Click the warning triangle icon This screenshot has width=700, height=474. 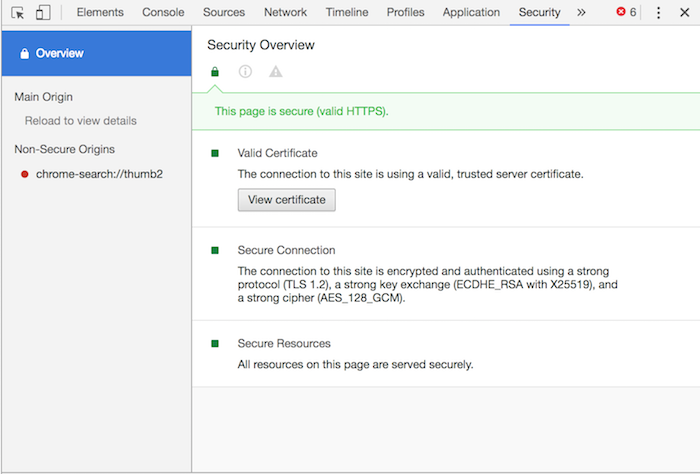click(276, 72)
